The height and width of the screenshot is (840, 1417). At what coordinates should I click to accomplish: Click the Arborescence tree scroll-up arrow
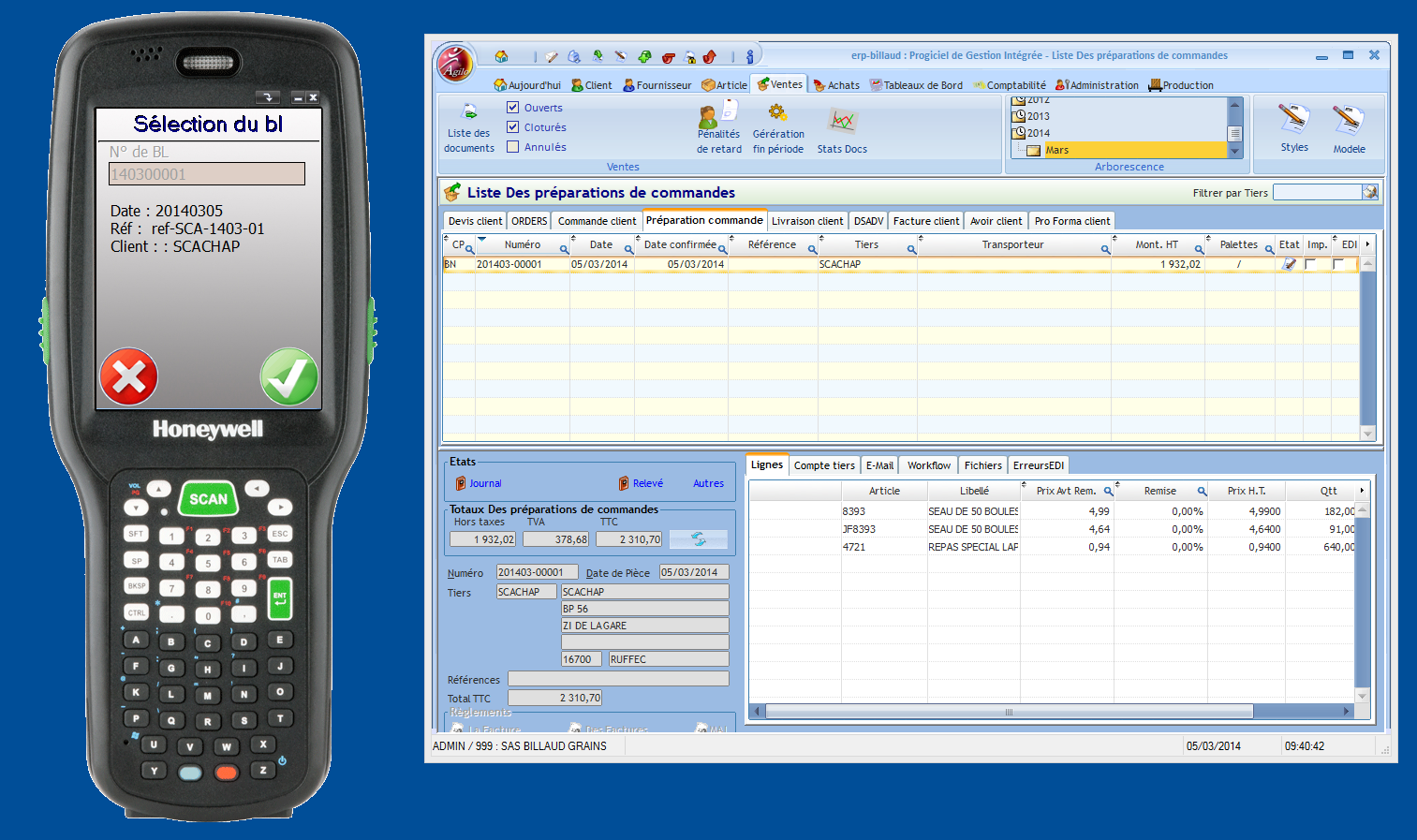[1234, 104]
